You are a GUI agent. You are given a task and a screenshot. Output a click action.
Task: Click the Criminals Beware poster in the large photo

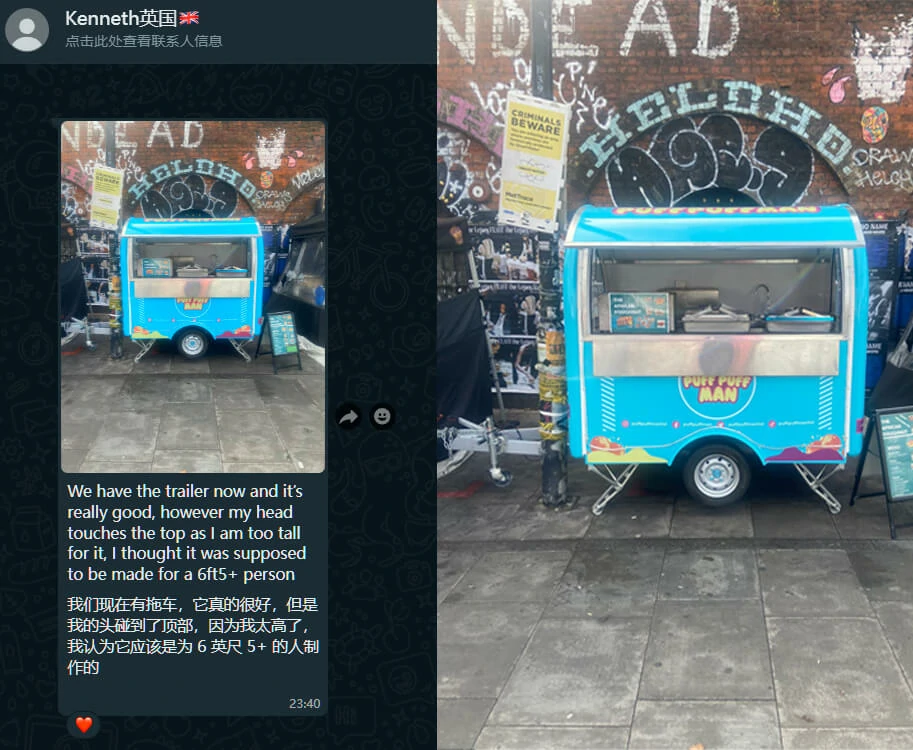[x=533, y=162]
